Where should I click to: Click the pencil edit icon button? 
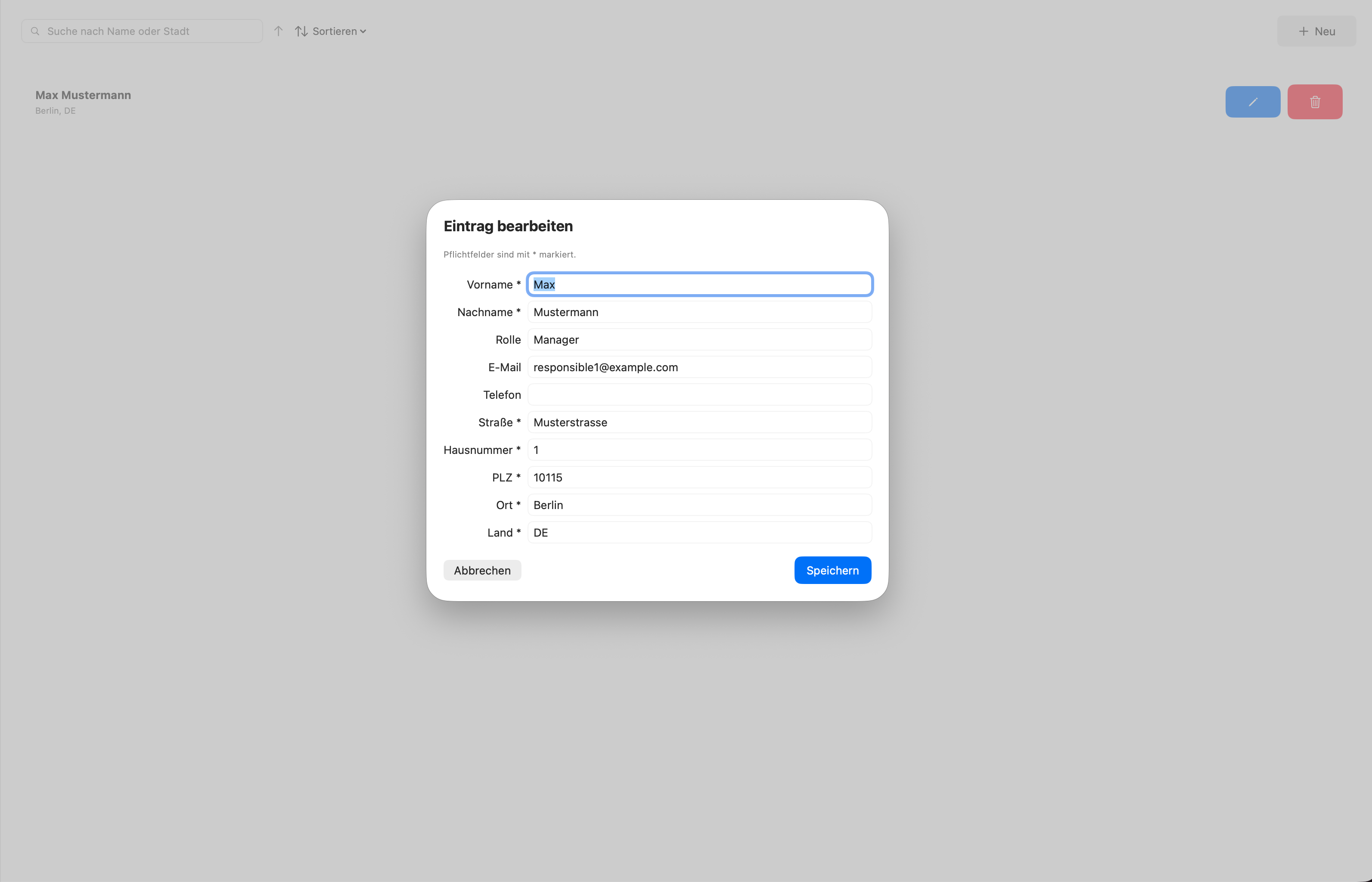coord(1252,102)
